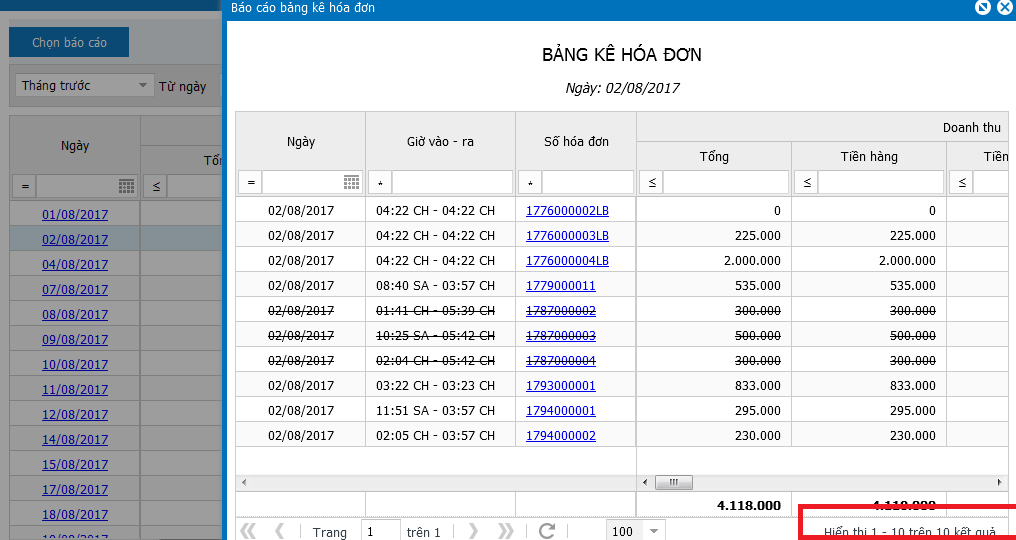Viewport: 1016px width, 540px height.
Task: Focus the Giờ vào - ra filter box
Action: [x=452, y=183]
